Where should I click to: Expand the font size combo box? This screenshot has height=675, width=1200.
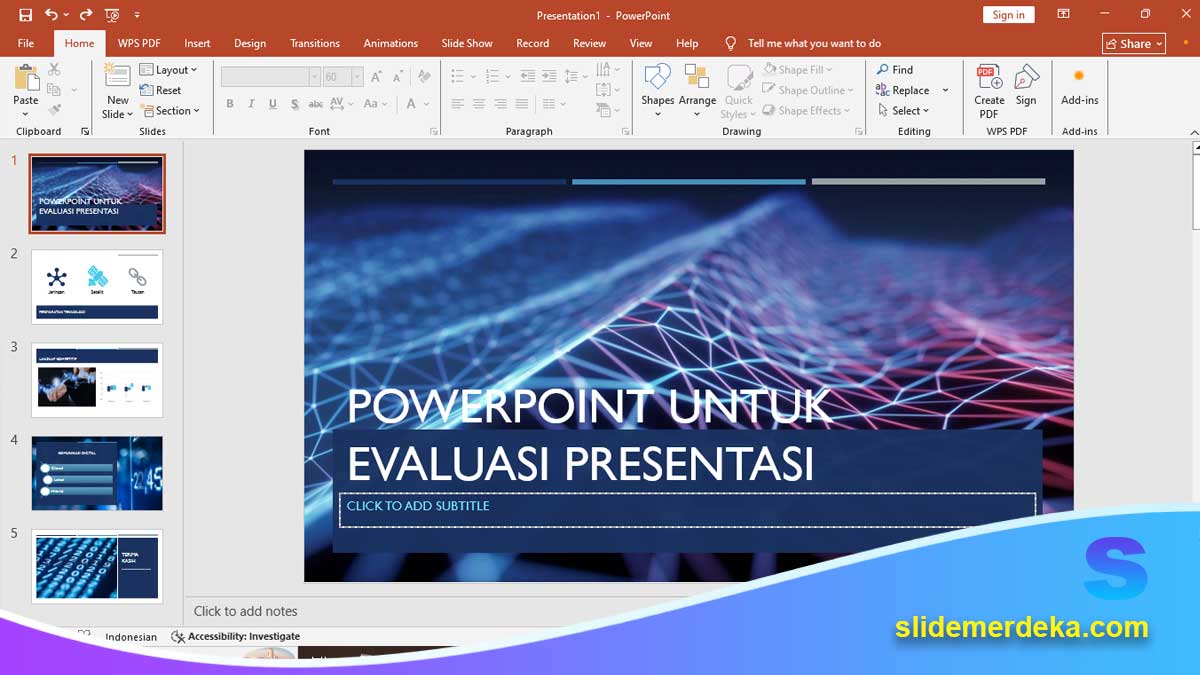[357, 77]
